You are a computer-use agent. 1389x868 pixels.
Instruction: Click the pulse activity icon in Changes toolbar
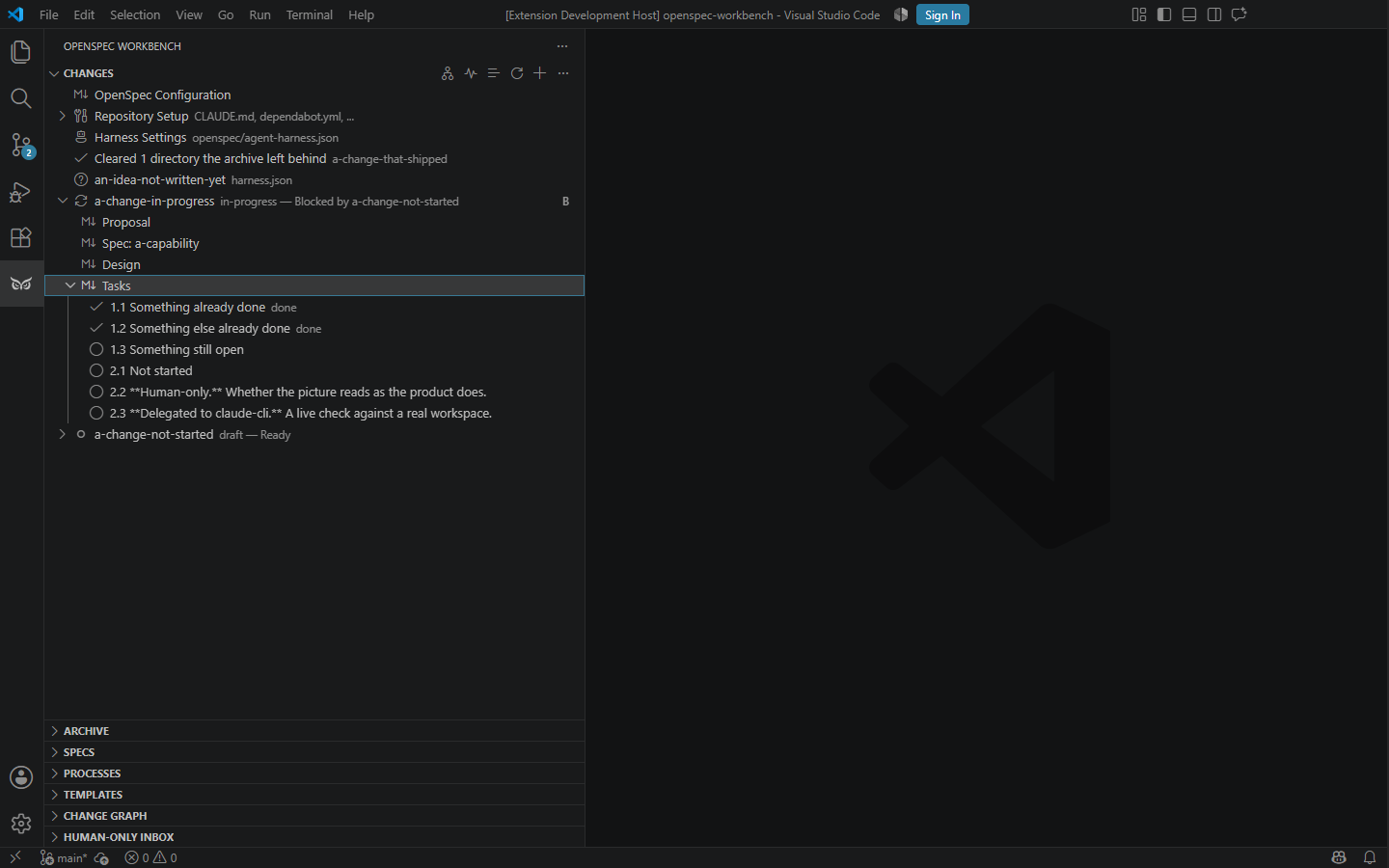click(471, 73)
